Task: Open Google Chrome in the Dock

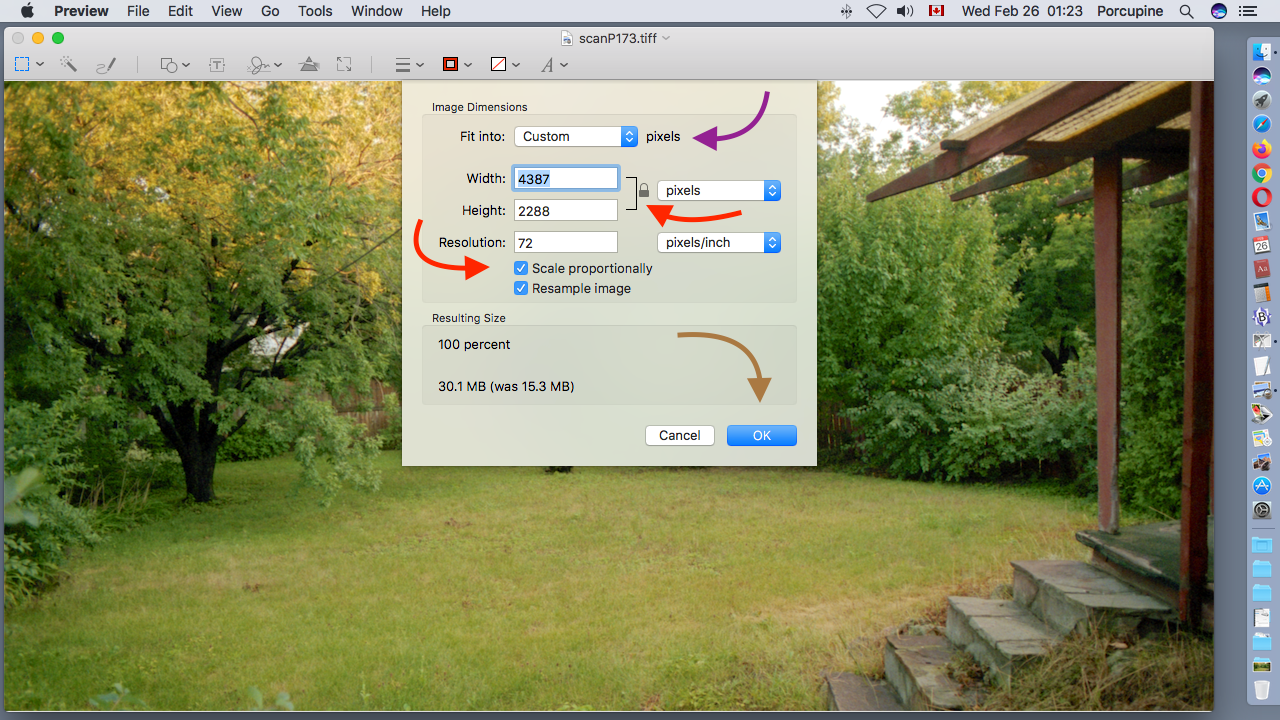Action: click(1262, 173)
